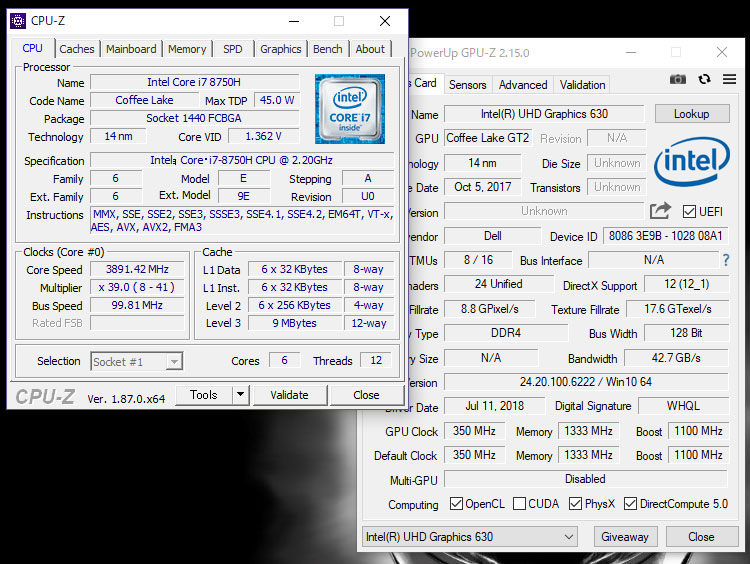
Task: Click the DirectX Support value 12 (12_1)
Action: [x=686, y=284]
